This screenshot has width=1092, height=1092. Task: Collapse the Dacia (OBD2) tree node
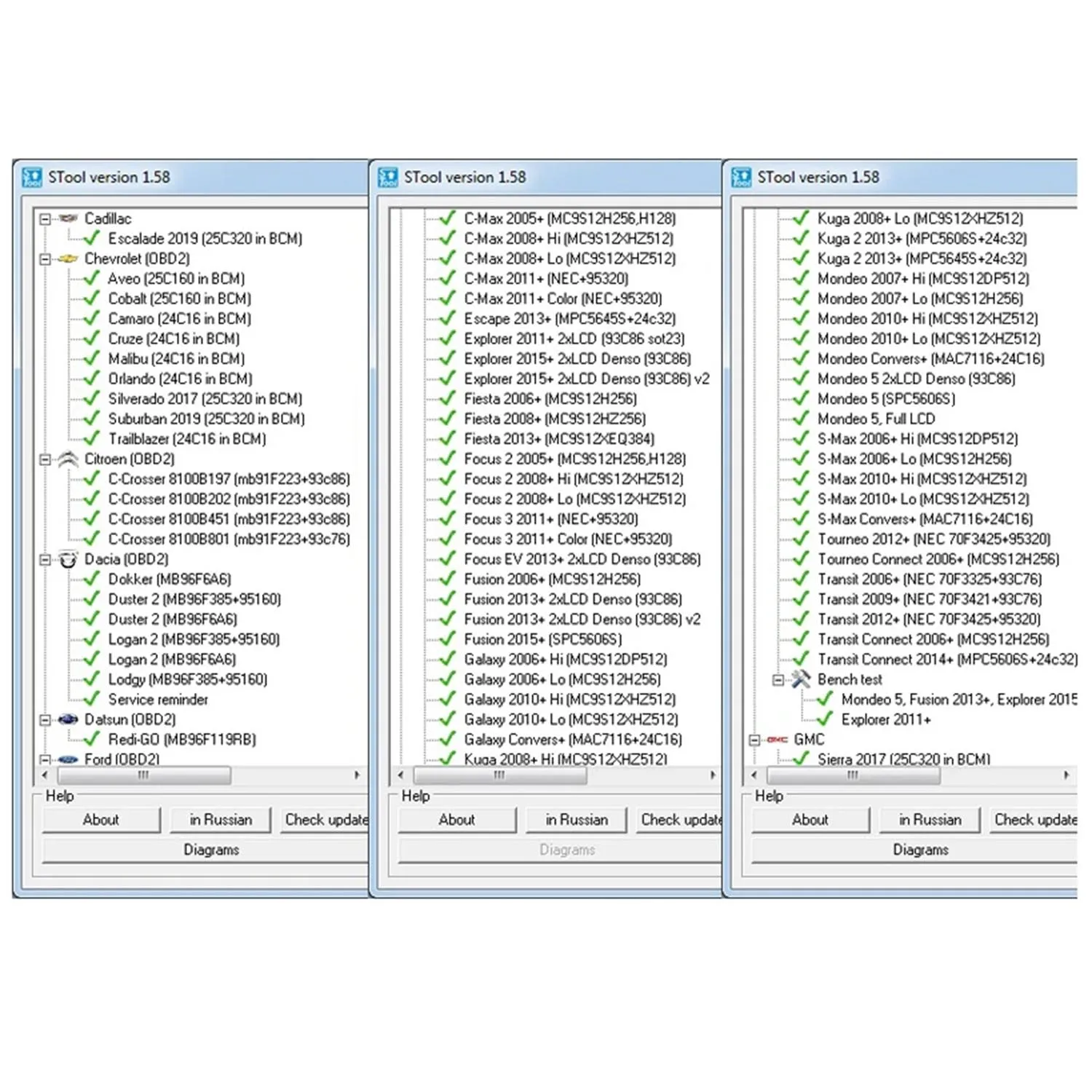click(x=45, y=559)
